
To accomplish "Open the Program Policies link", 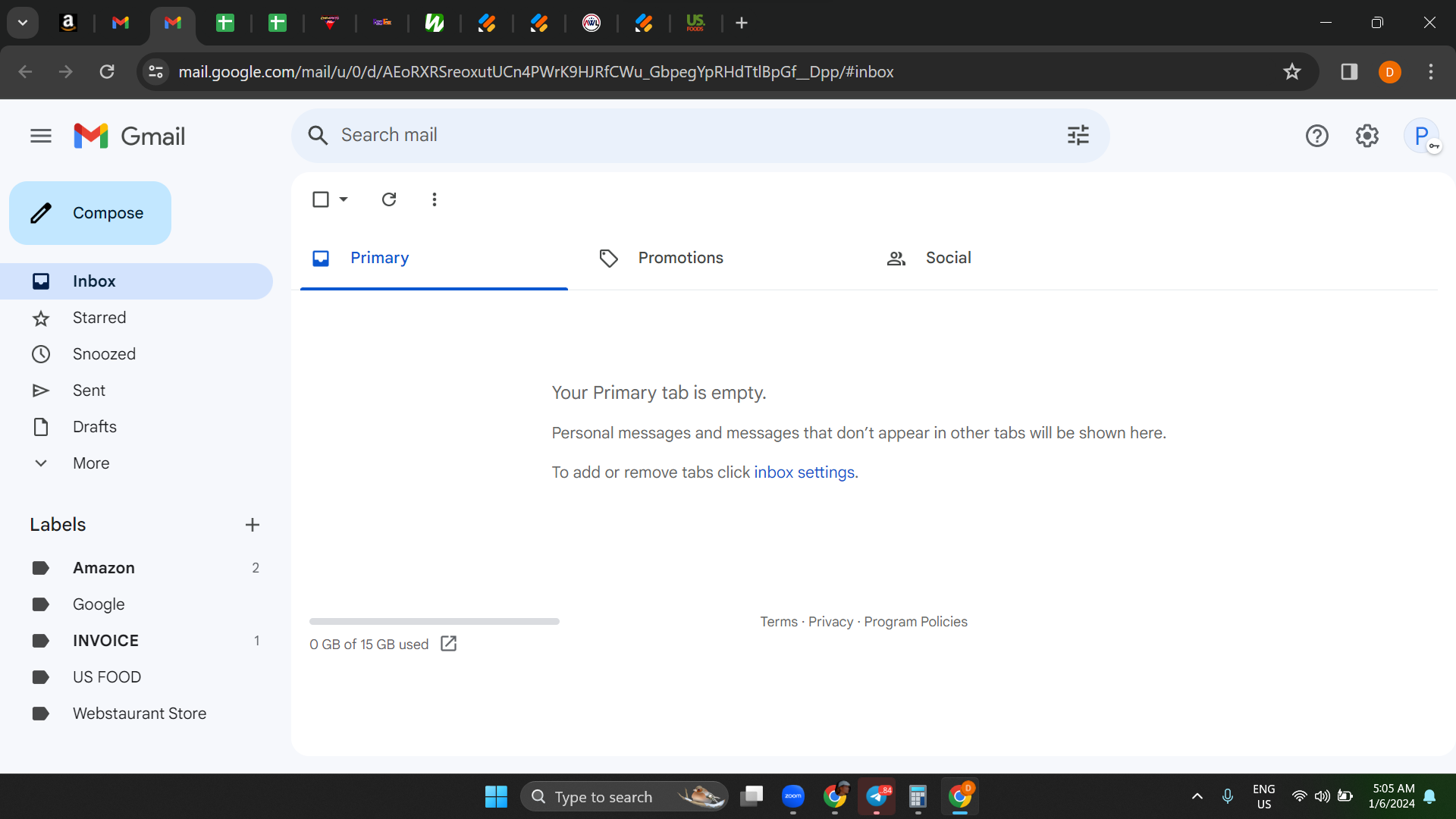I will coord(915,622).
